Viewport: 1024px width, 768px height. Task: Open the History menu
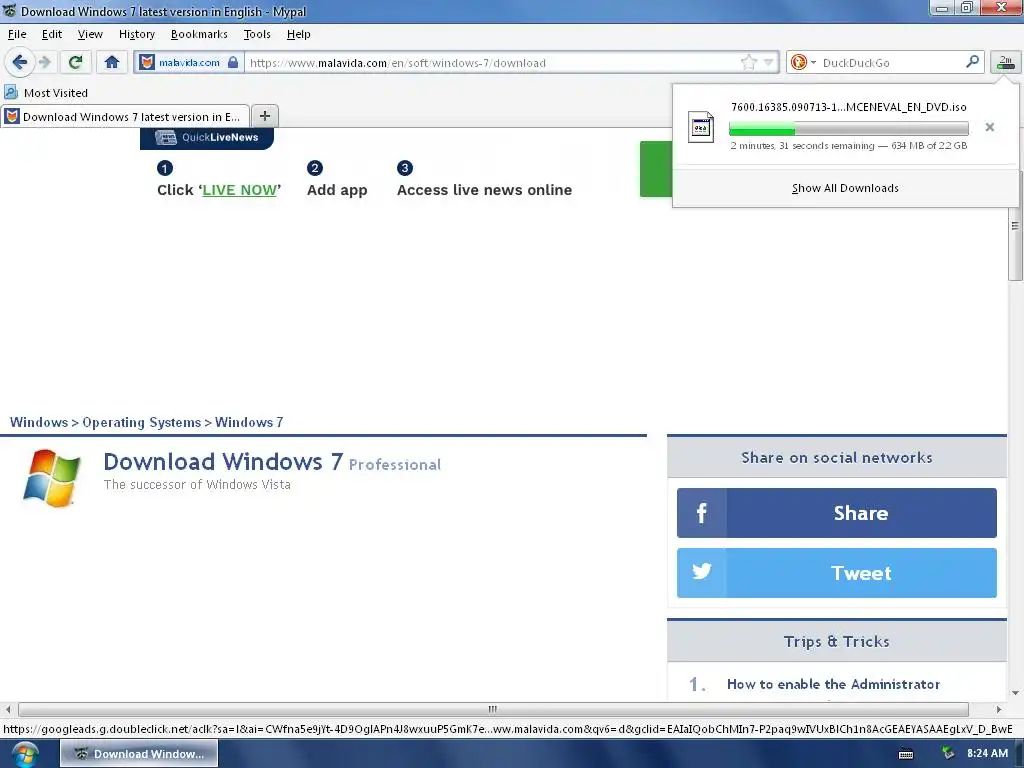click(136, 35)
